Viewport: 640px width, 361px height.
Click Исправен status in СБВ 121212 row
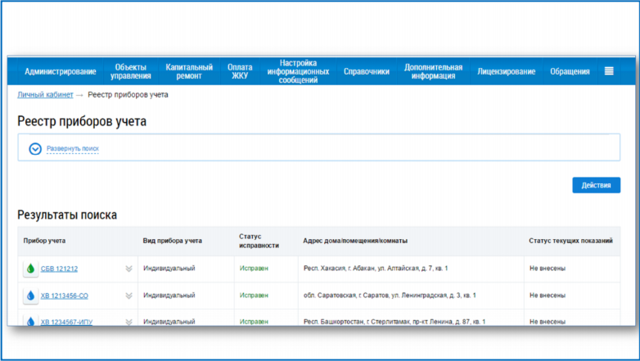click(x=253, y=268)
